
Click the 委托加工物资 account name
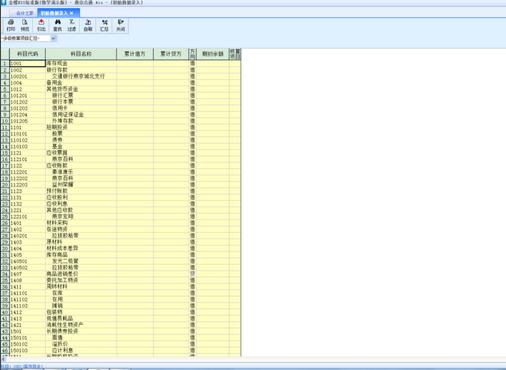81,280
